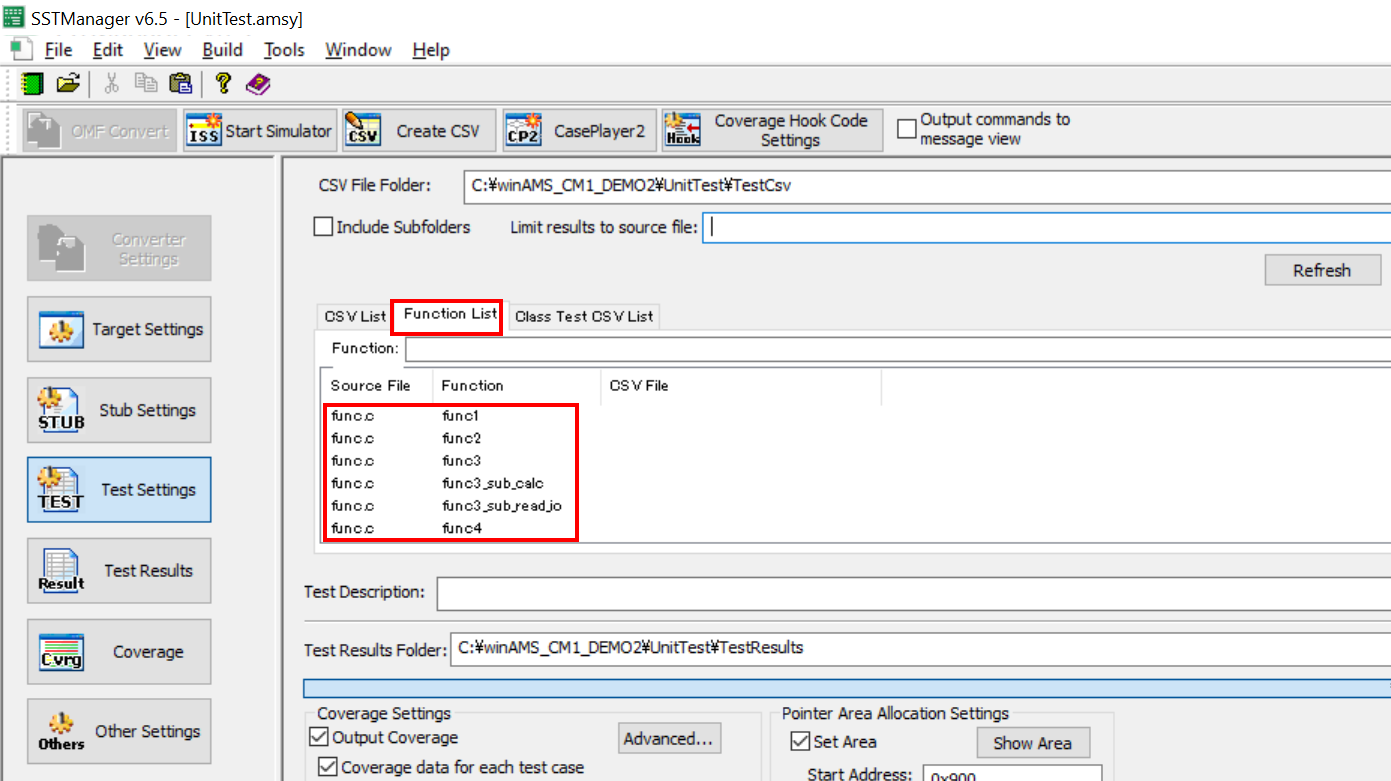Click the copy toolbar icon

tap(146, 84)
